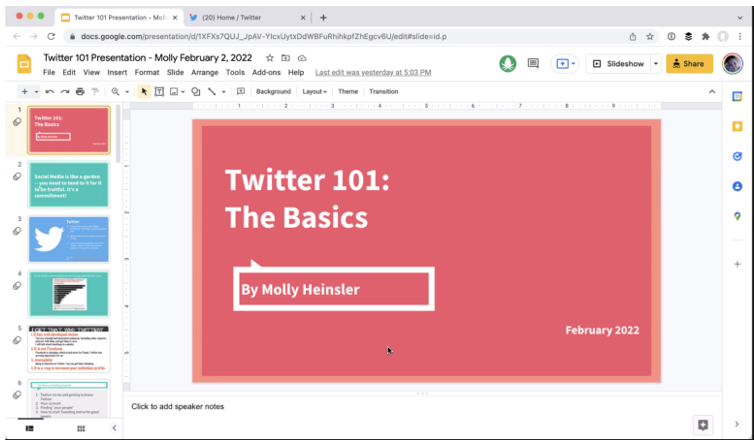Open a new Chrome tab

click(323, 18)
